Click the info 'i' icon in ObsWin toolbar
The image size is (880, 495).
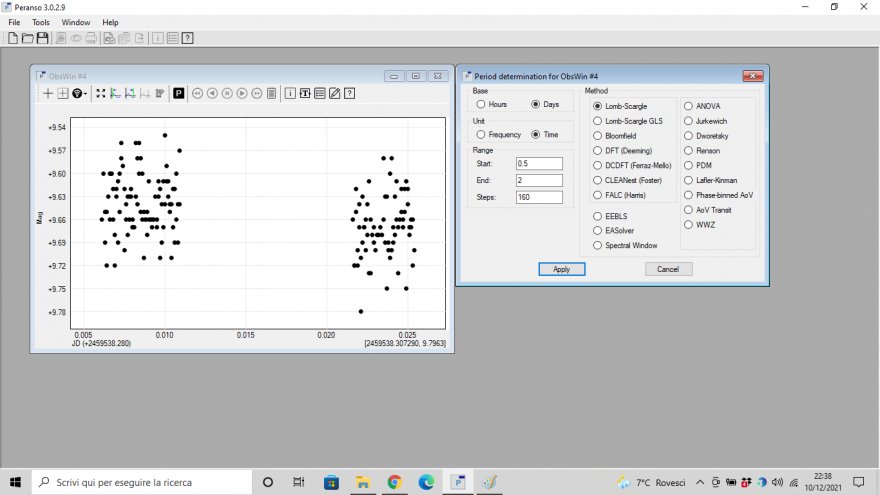tap(290, 93)
